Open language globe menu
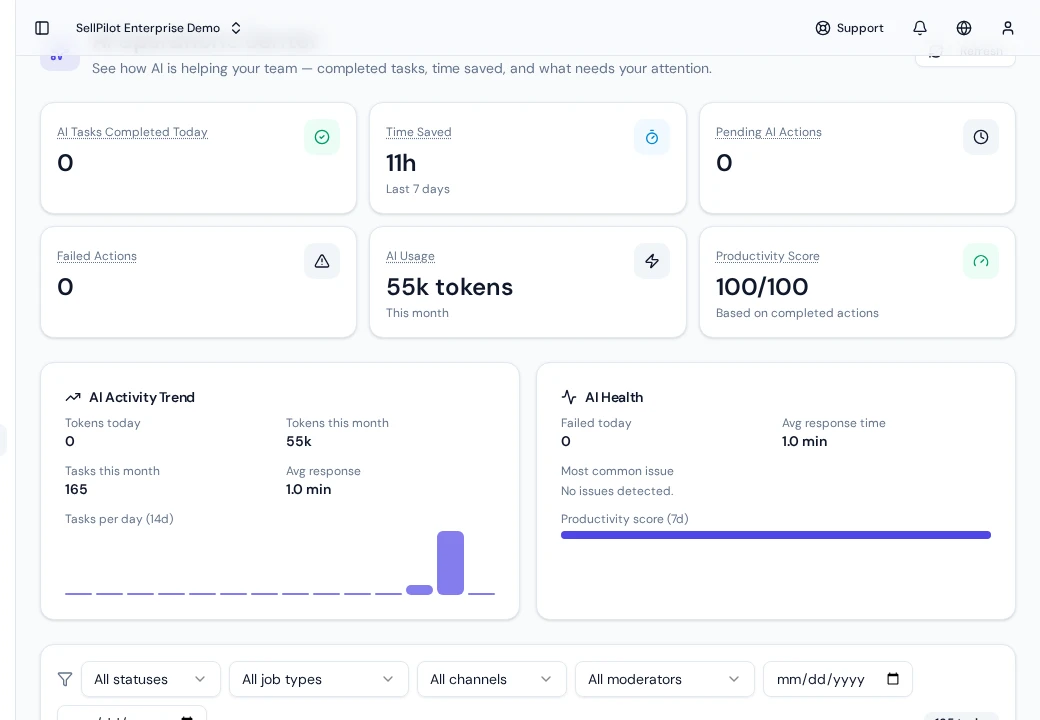1040x720 pixels. pos(964,28)
